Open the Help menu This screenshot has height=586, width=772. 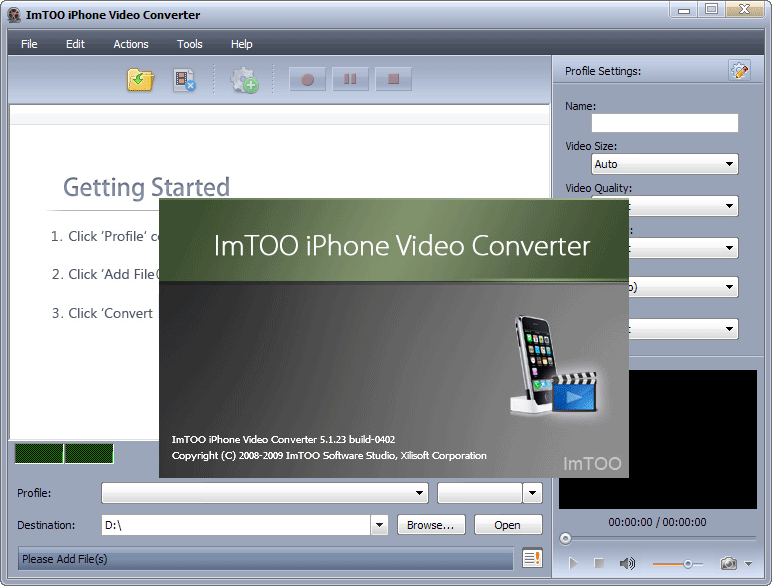pos(242,44)
